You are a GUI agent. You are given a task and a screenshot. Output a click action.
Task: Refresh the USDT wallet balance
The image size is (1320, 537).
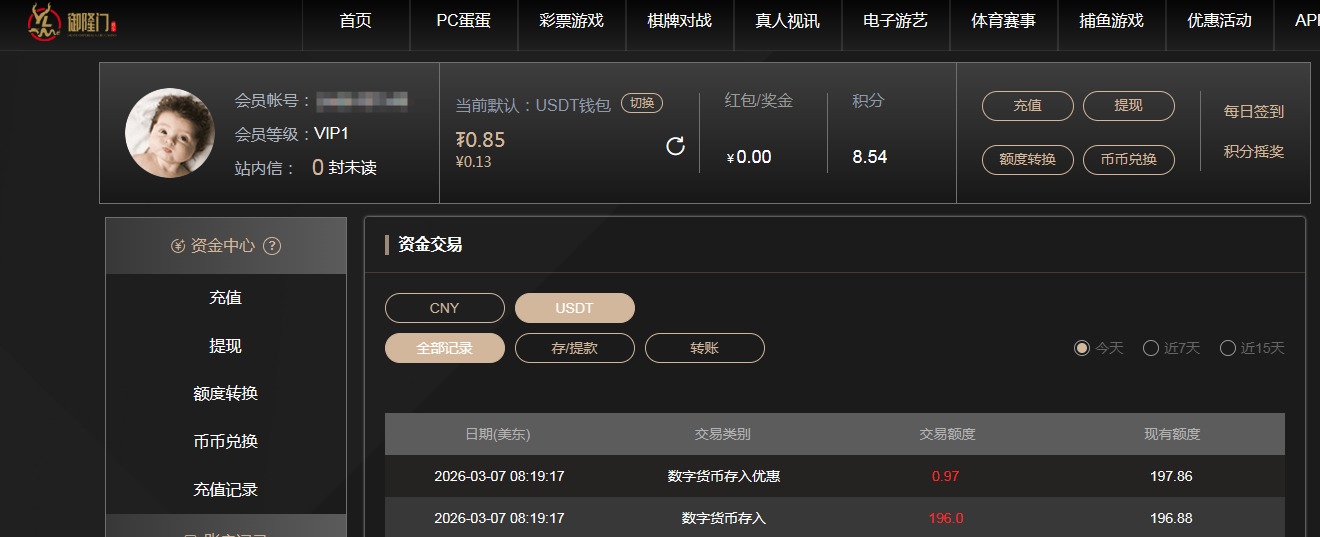[x=675, y=146]
